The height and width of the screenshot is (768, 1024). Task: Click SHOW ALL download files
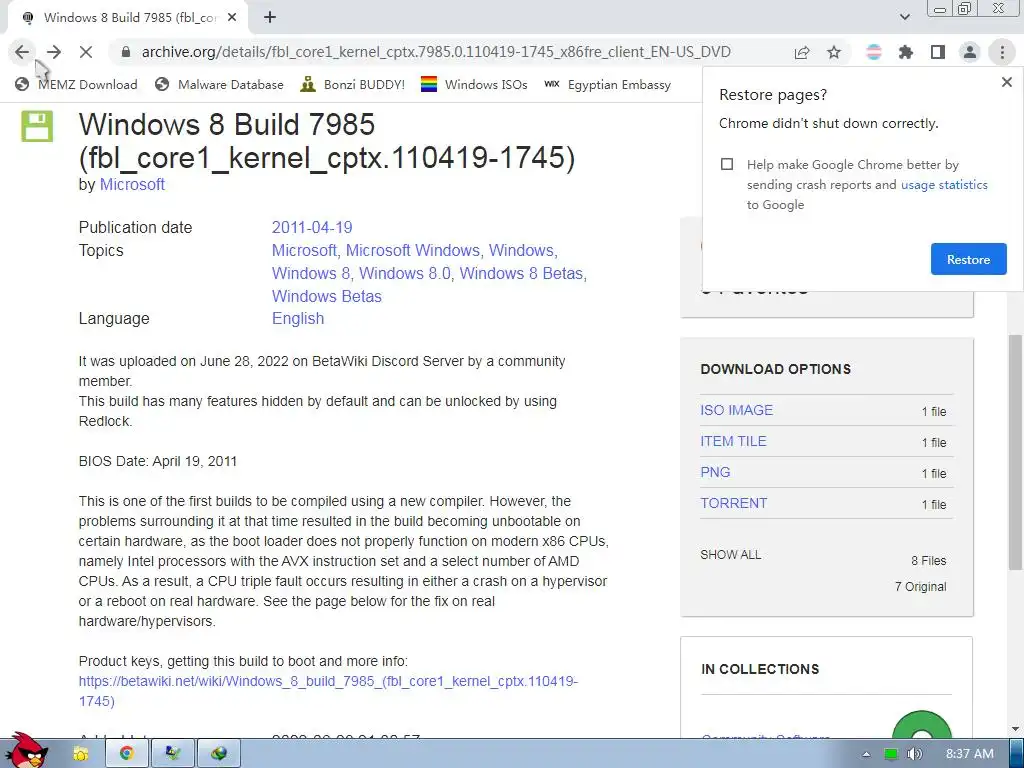(x=730, y=554)
